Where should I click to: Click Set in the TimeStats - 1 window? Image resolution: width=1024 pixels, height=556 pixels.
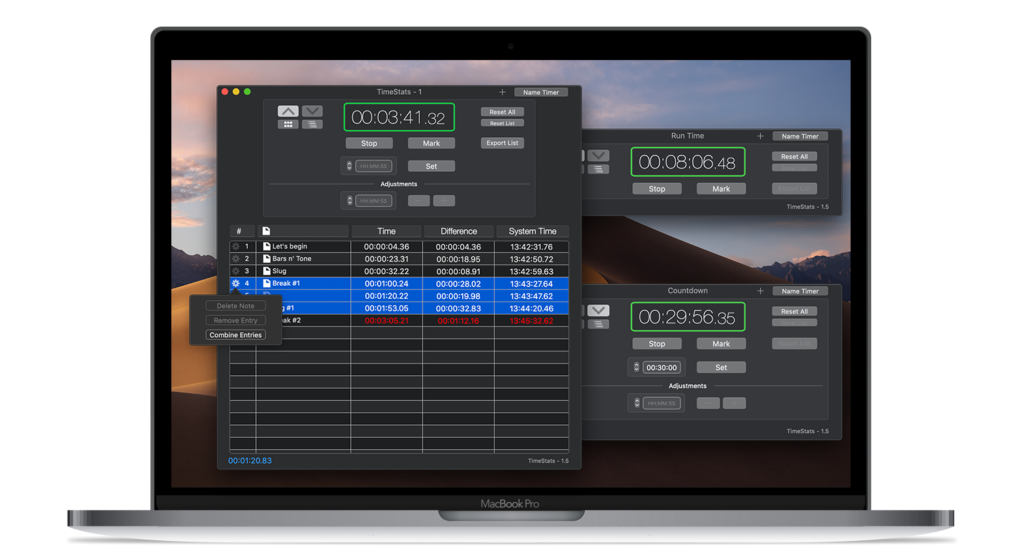click(x=431, y=166)
